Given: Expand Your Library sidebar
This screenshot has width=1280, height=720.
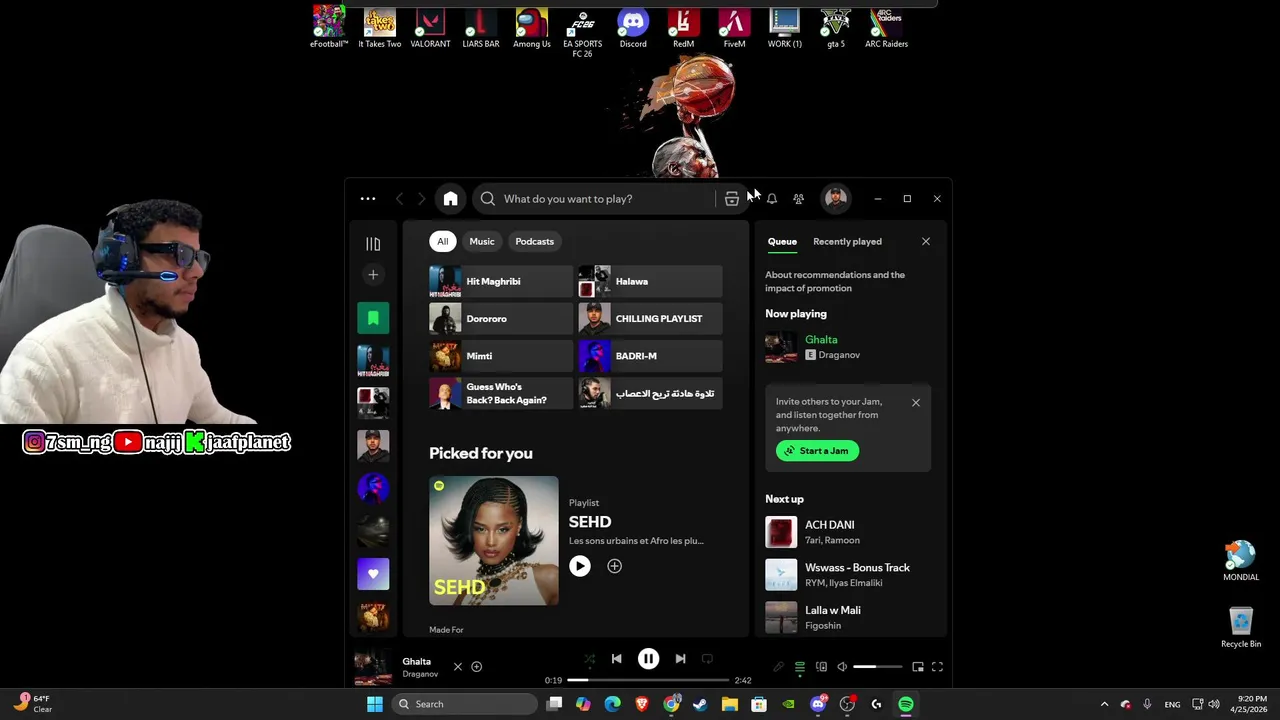Looking at the screenshot, I should pyautogui.click(x=373, y=244).
